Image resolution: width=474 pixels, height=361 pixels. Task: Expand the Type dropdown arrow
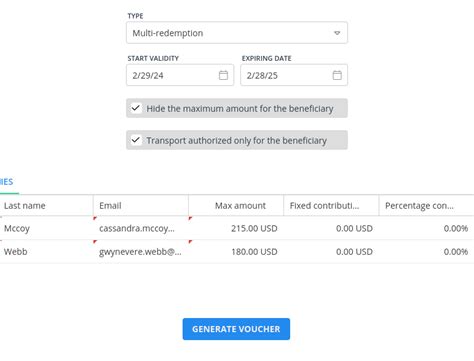tap(337, 33)
